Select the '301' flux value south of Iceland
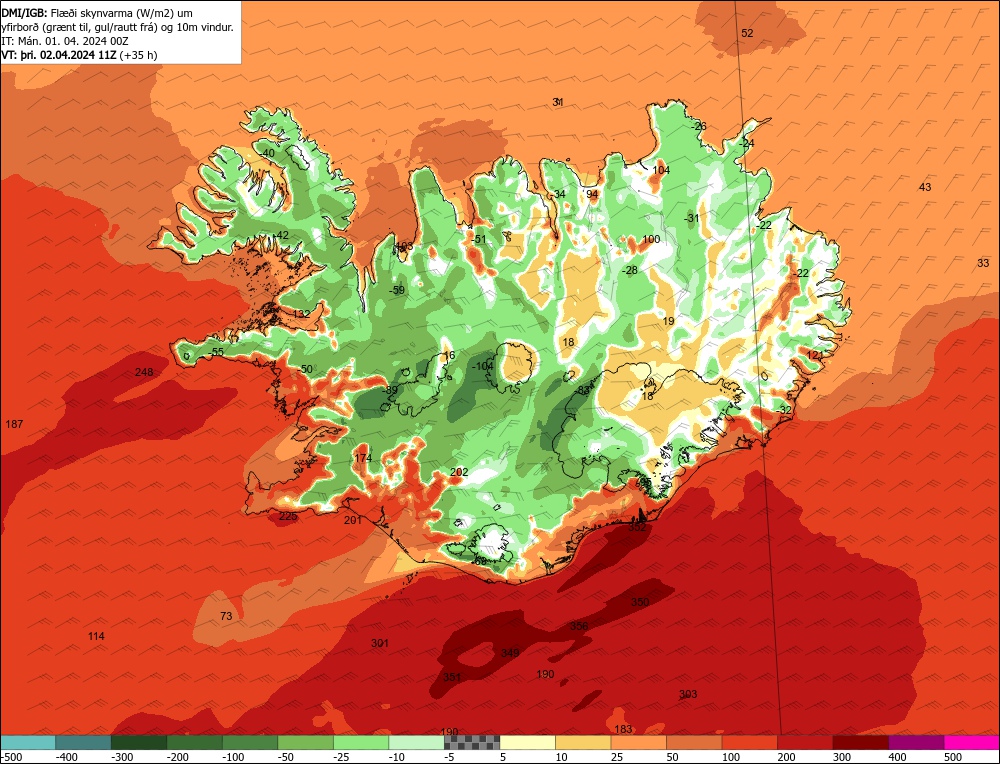The width and height of the screenshot is (1000, 764). click(379, 643)
